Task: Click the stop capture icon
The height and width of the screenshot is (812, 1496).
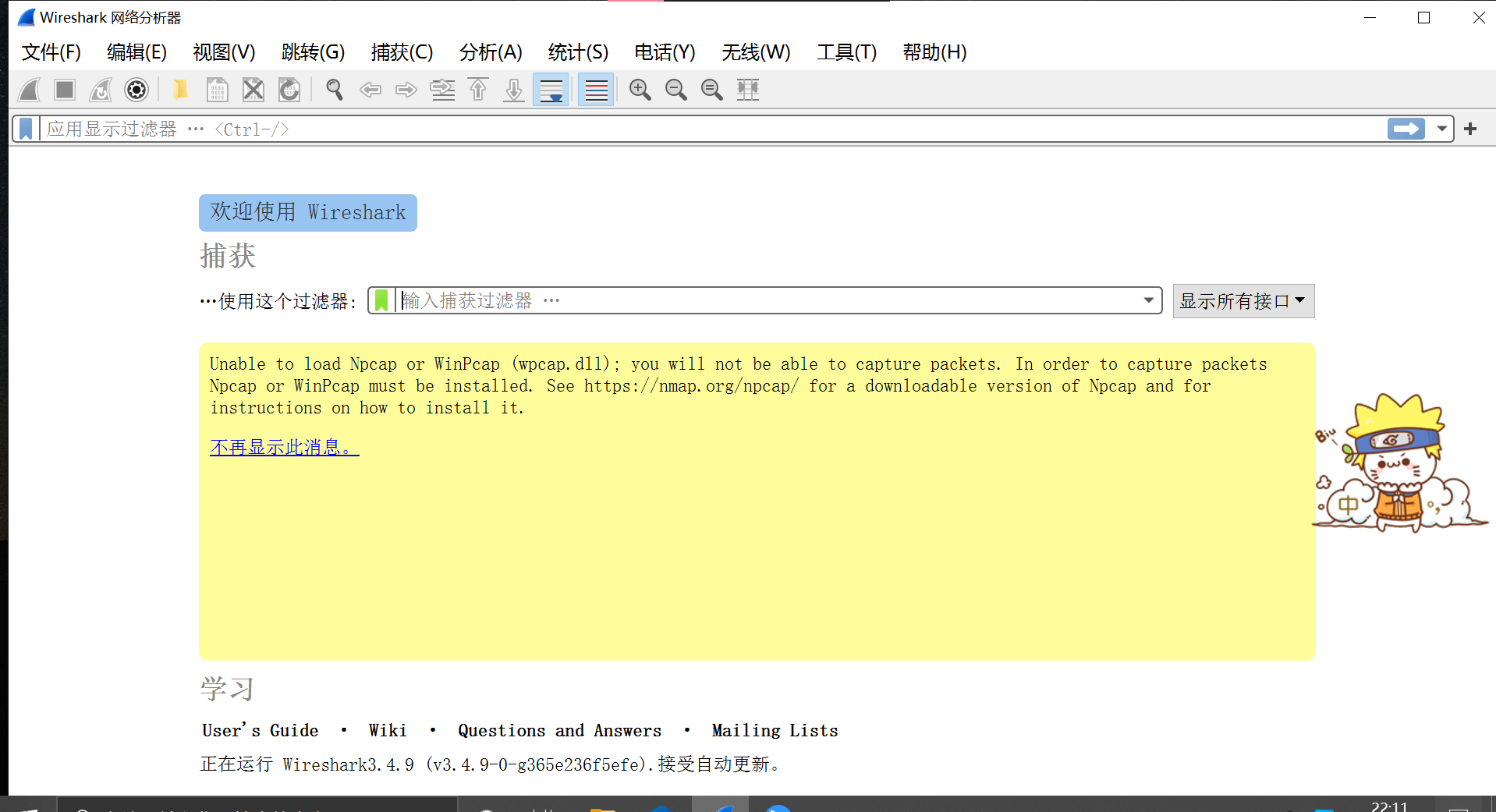Action: click(x=65, y=89)
